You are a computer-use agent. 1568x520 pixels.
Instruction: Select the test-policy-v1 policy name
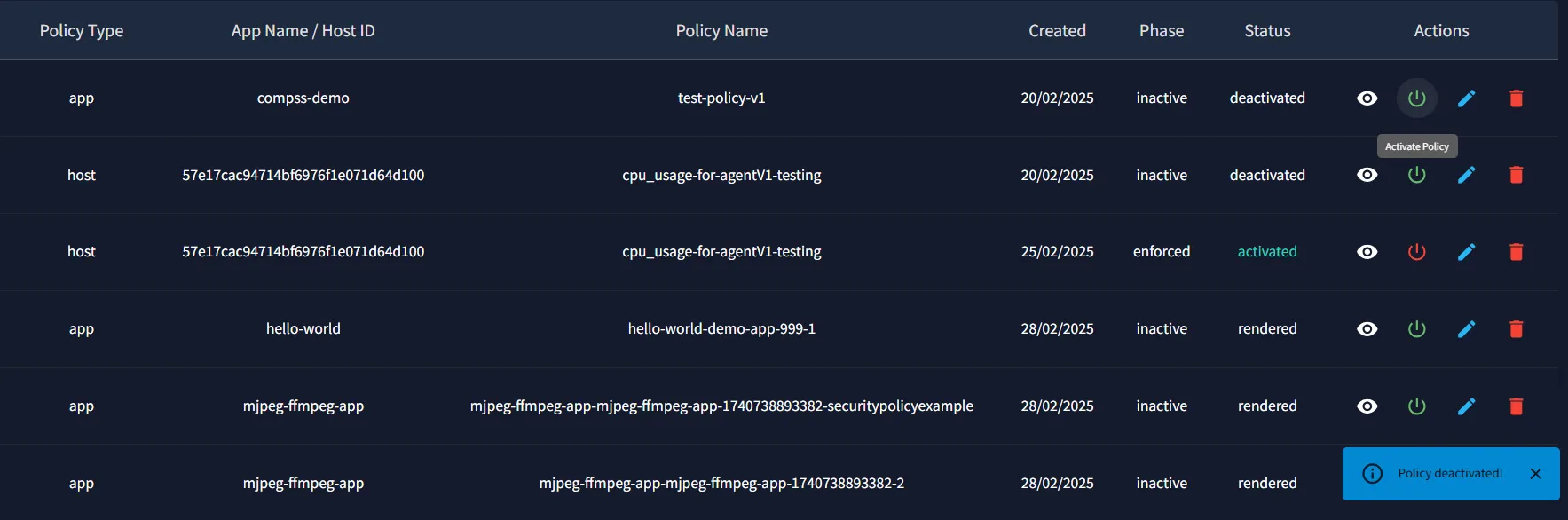721,98
